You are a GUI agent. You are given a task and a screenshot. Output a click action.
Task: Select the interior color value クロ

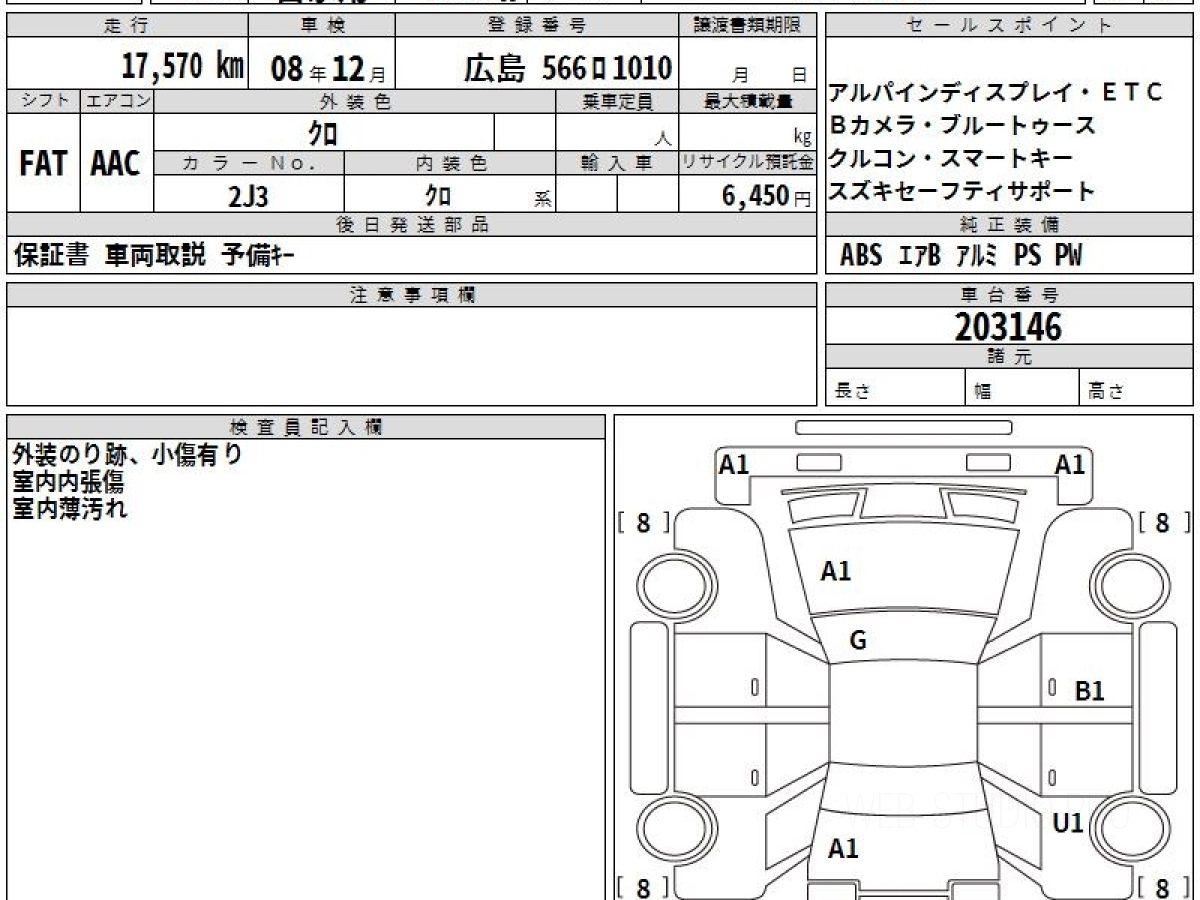[x=438, y=195]
